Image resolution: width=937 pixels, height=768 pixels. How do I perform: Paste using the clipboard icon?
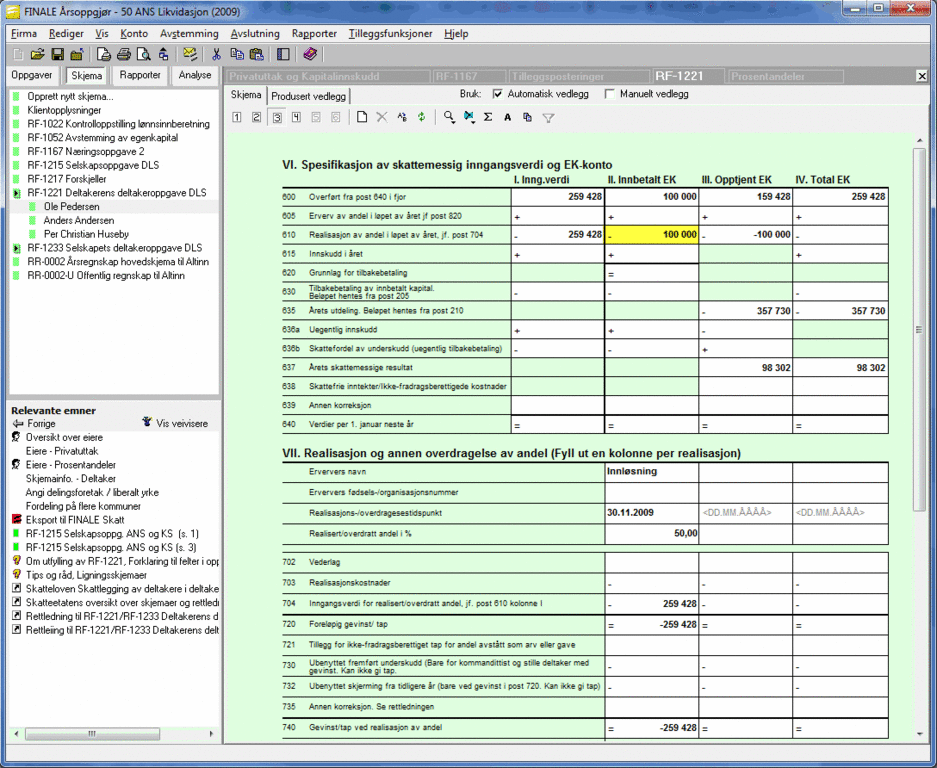(256, 55)
